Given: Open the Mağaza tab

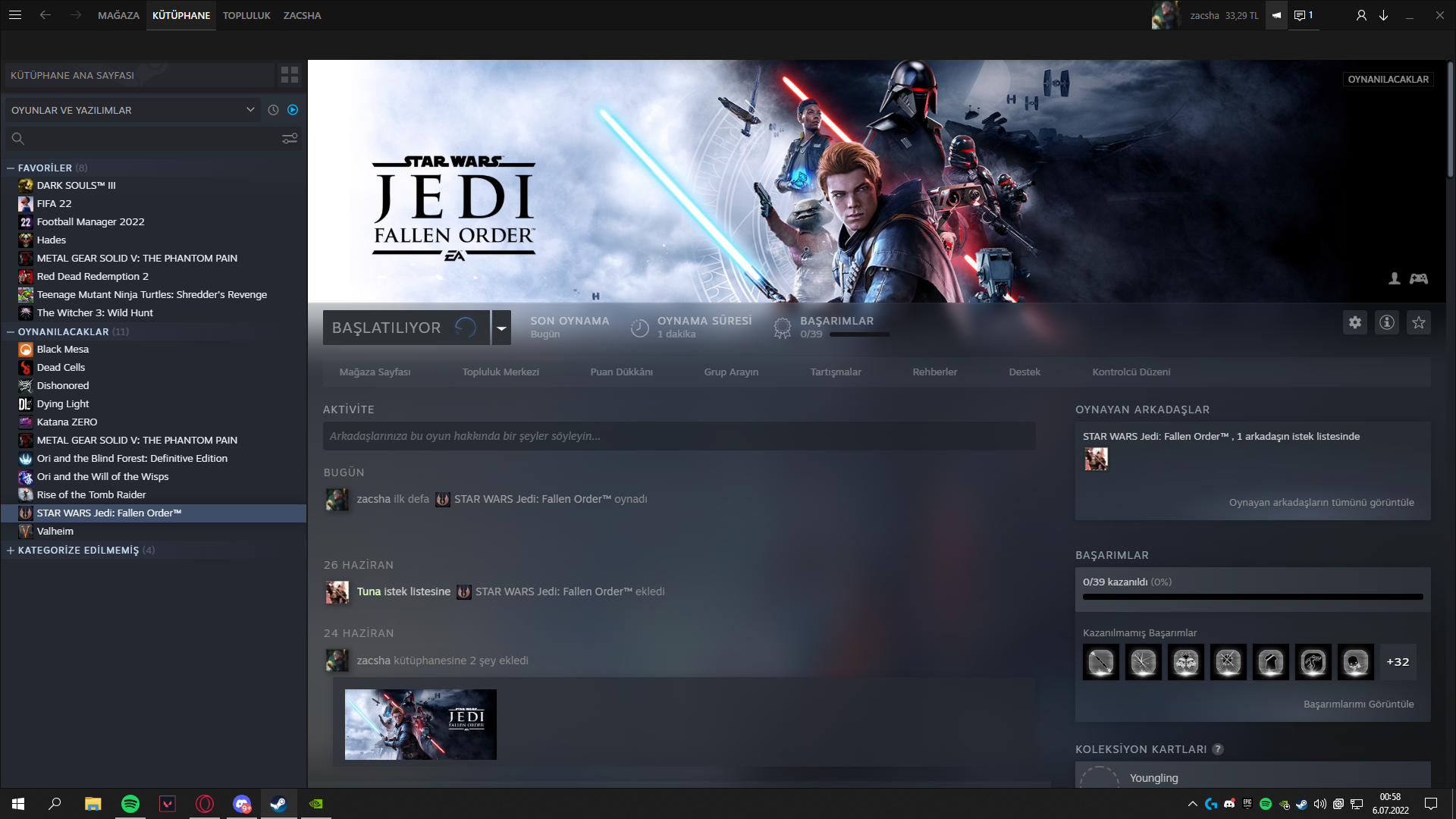Looking at the screenshot, I should point(118,15).
